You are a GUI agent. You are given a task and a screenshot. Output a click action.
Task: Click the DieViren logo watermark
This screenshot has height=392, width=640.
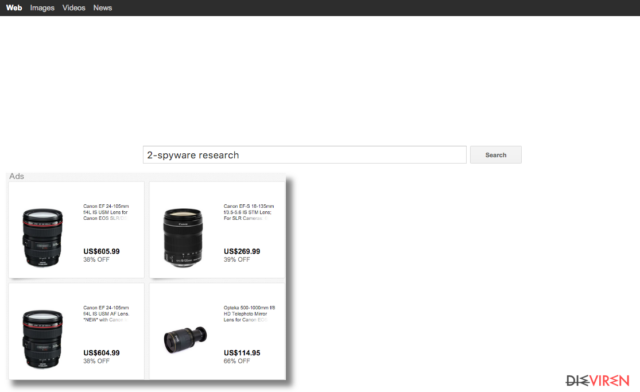click(597, 381)
